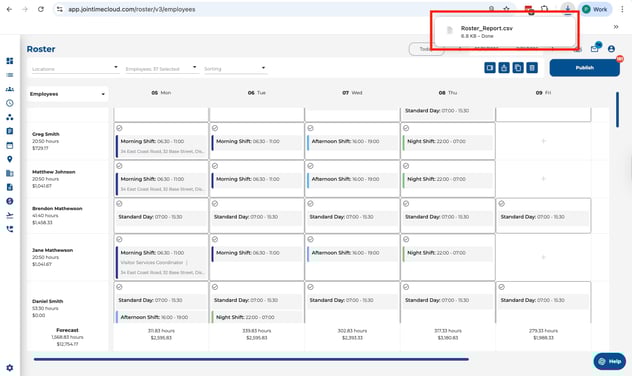Open the Chrome downloads icon
This screenshot has height=376, width=632.
[568, 9]
